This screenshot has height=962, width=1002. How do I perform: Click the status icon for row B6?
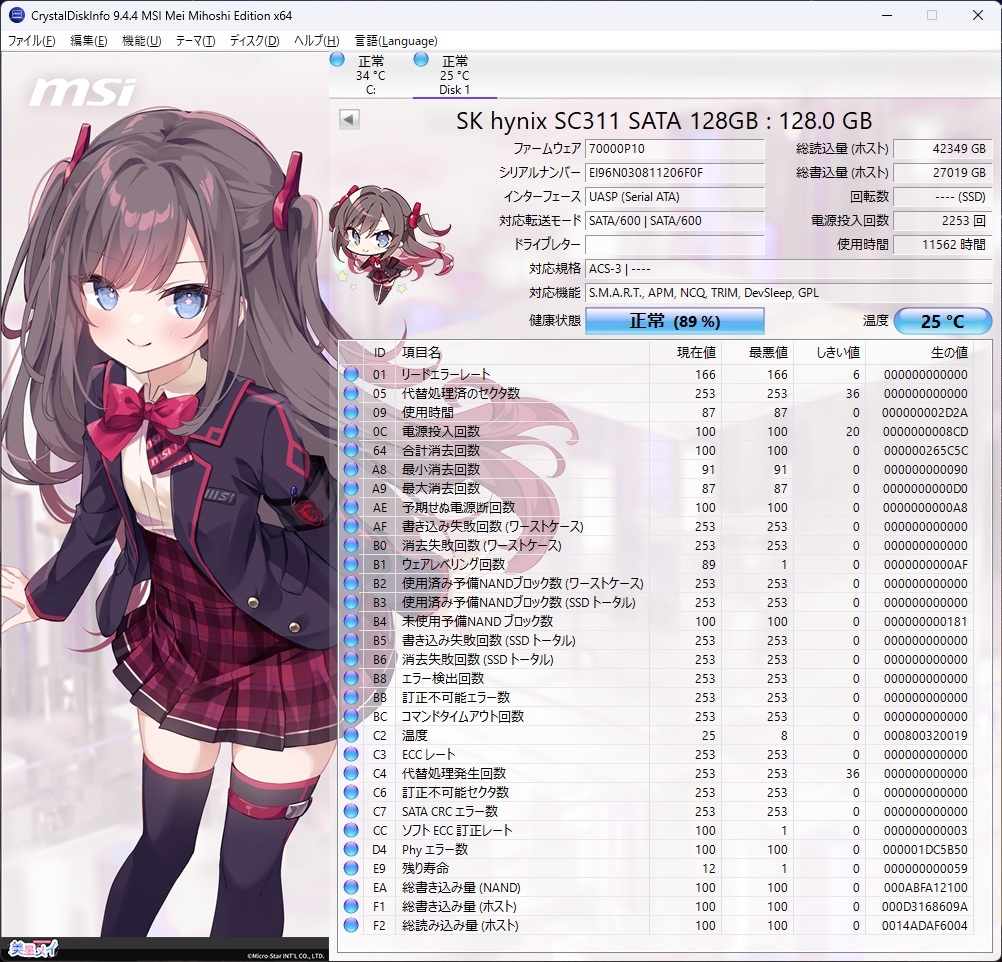351,660
